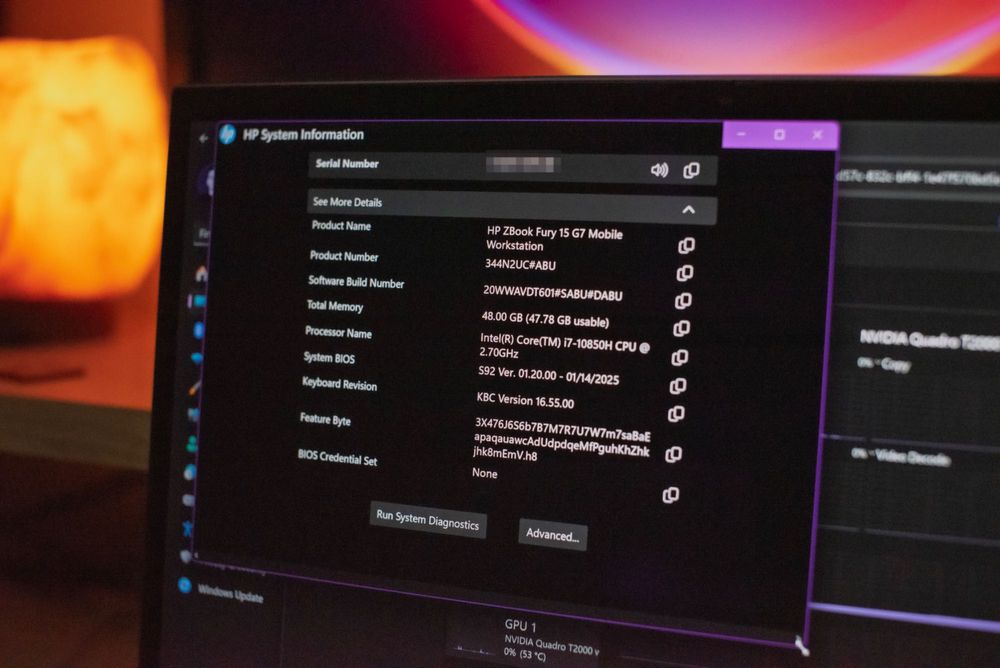Open the home icon in left sidebar
1000x668 pixels.
(x=202, y=273)
